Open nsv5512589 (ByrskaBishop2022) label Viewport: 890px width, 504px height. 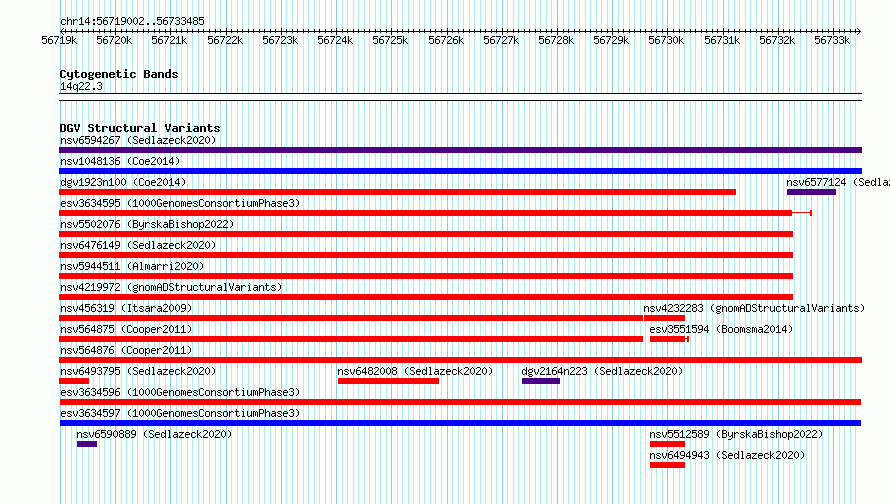pos(736,434)
